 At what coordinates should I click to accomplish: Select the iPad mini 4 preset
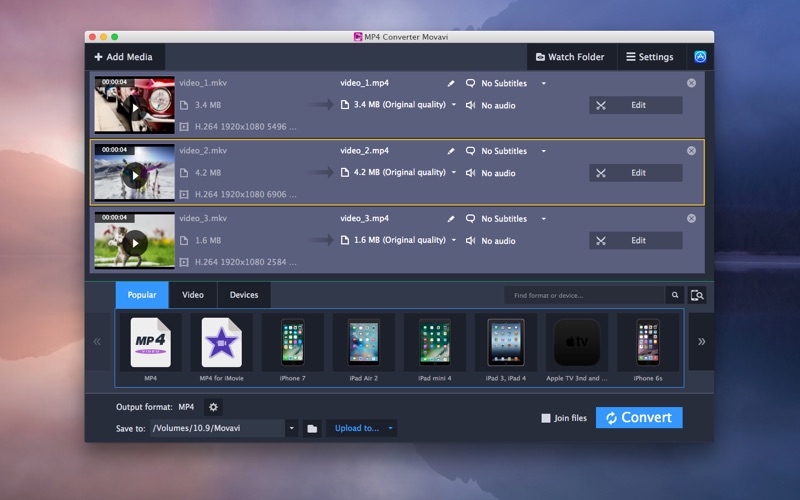click(x=435, y=349)
